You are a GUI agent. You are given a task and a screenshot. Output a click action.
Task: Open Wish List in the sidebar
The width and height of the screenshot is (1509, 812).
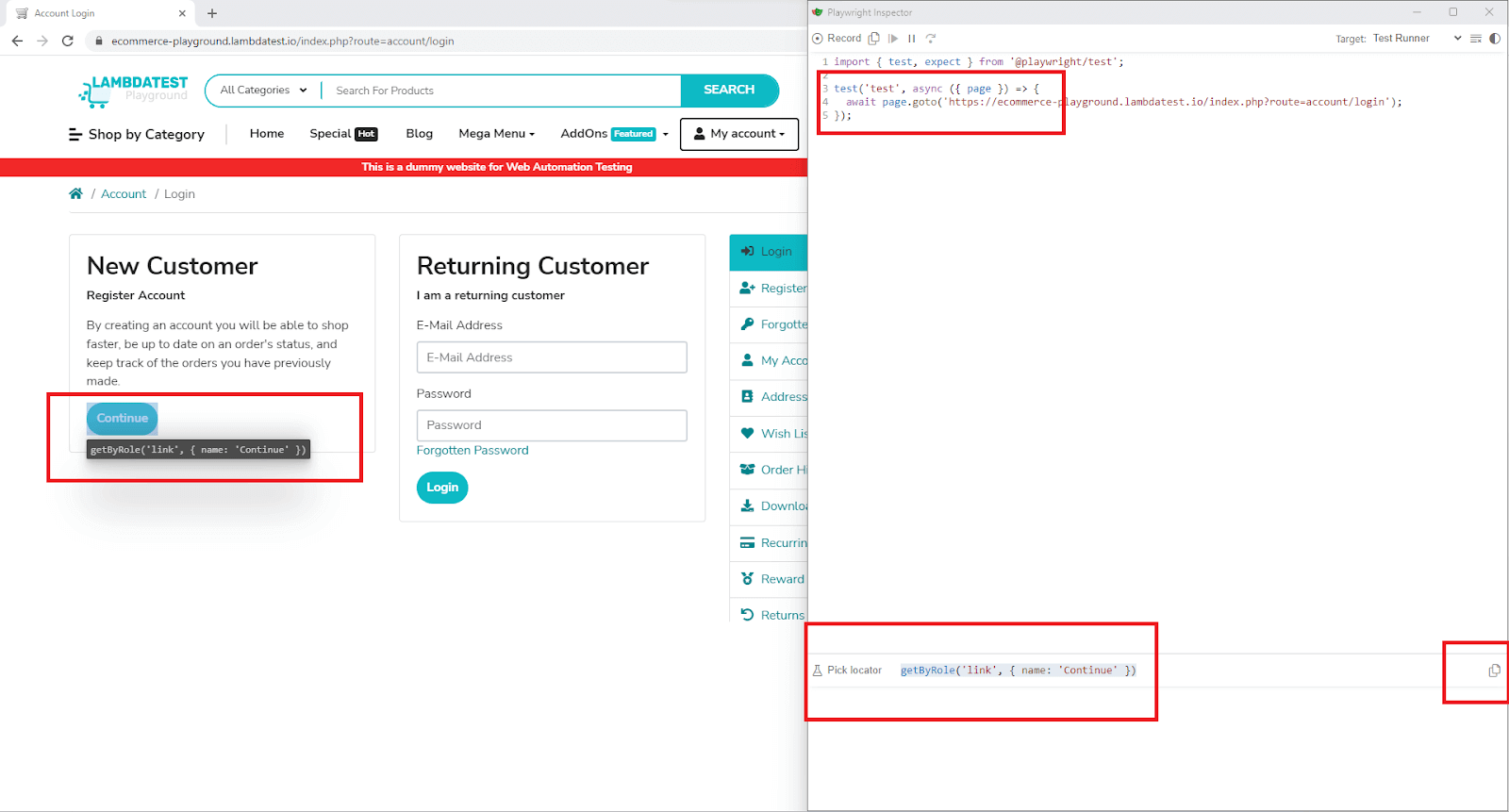tap(769, 434)
